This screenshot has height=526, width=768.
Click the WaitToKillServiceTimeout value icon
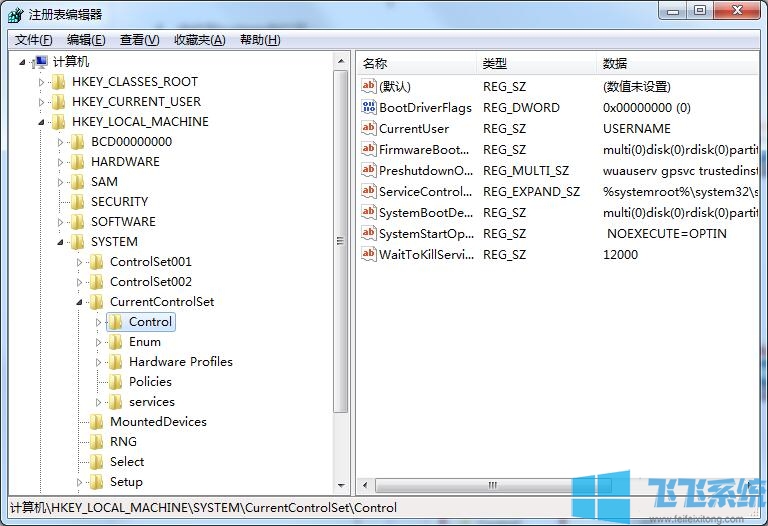coord(368,255)
